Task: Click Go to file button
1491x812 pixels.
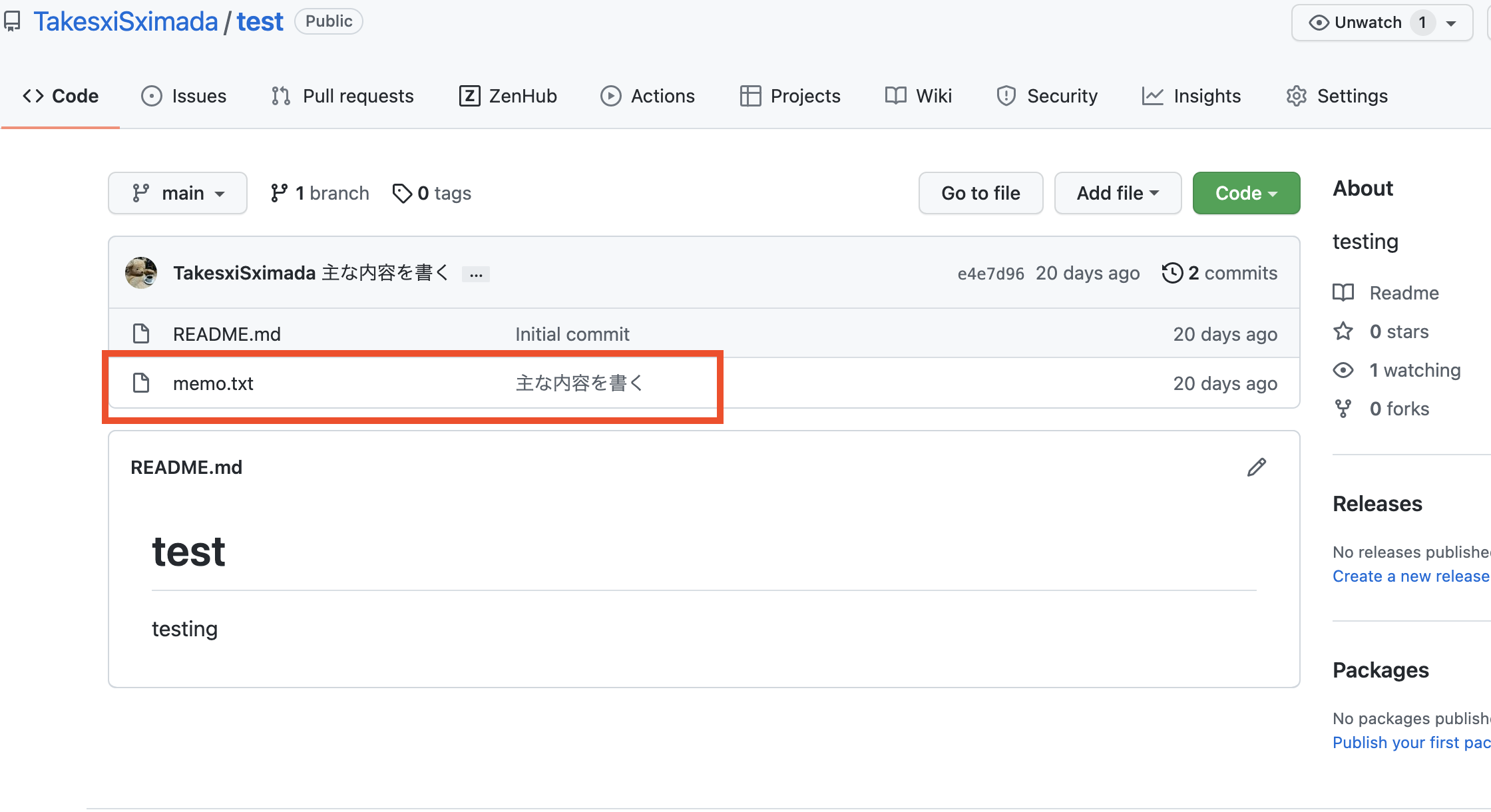Action: point(980,193)
